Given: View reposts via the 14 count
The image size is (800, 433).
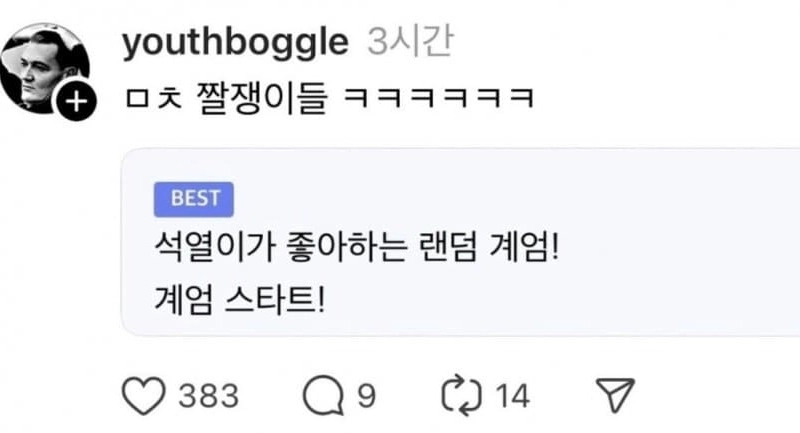Looking at the screenshot, I should (513, 396).
